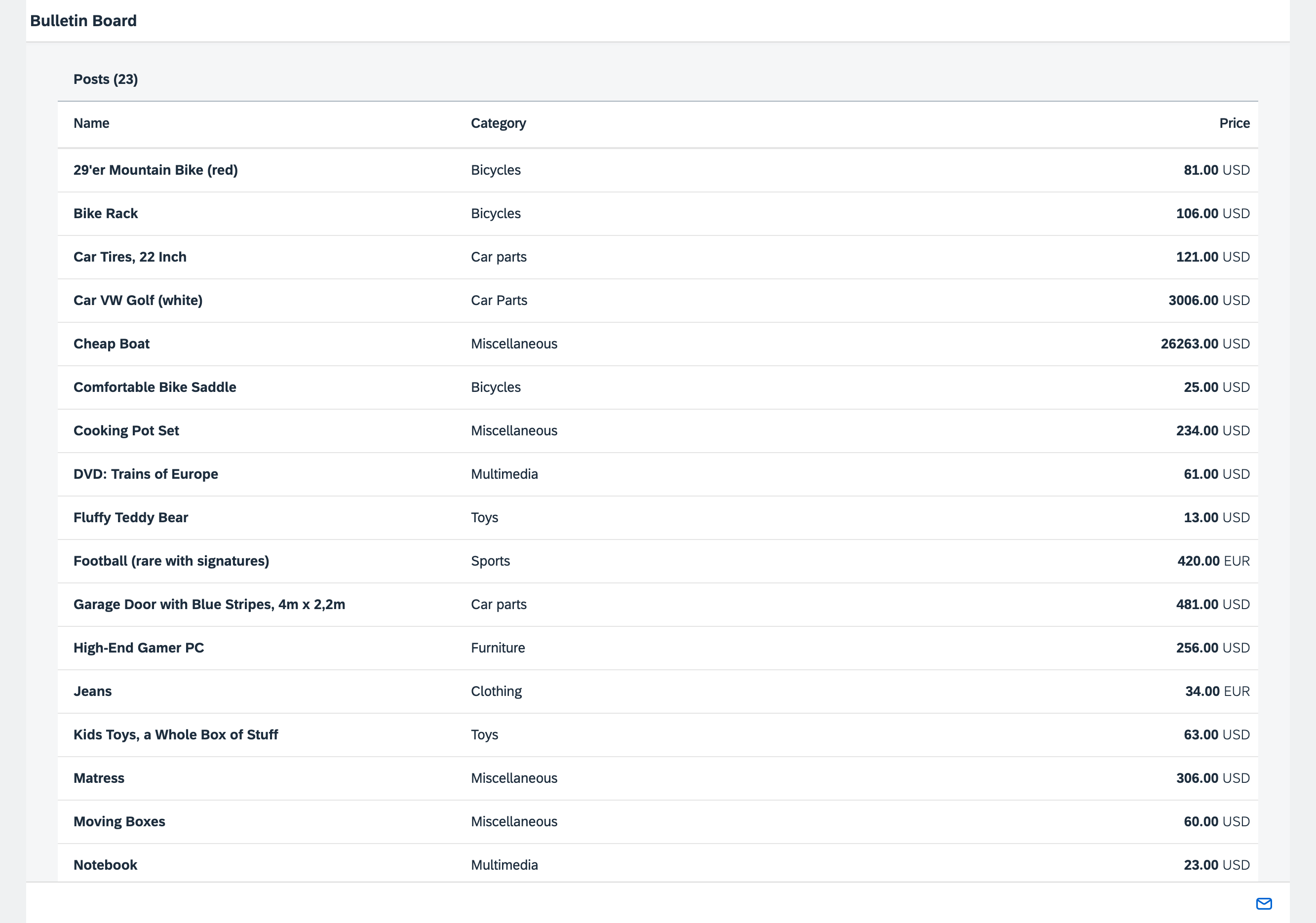The width and height of the screenshot is (1316, 923).
Task: Click the 306.00 USD price of Matress
Action: click(1213, 778)
